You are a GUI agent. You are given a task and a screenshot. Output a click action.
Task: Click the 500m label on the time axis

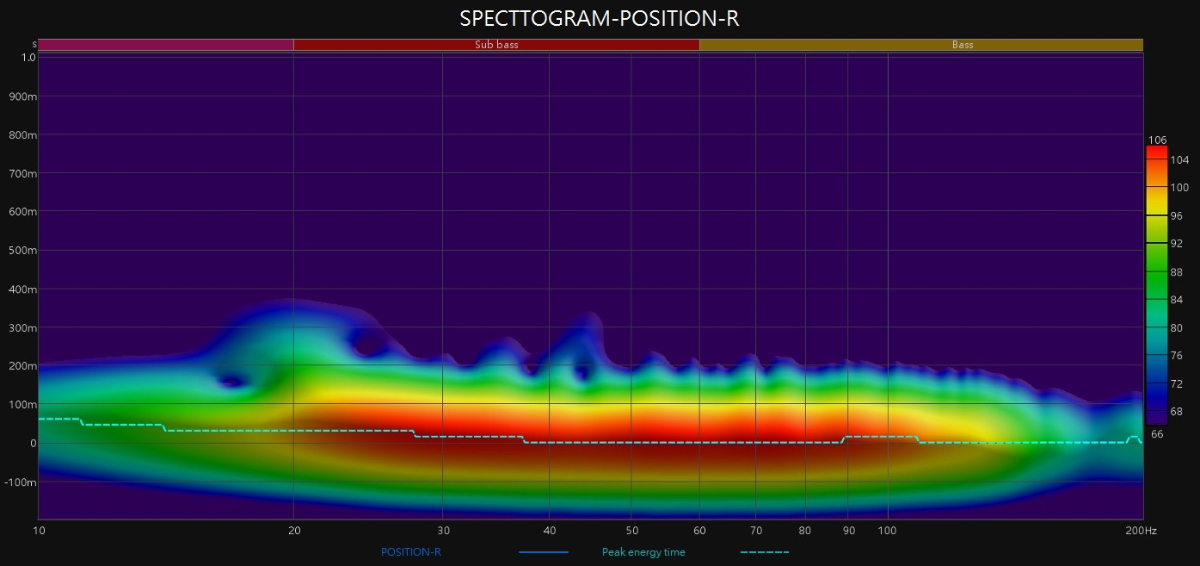pos(23,251)
